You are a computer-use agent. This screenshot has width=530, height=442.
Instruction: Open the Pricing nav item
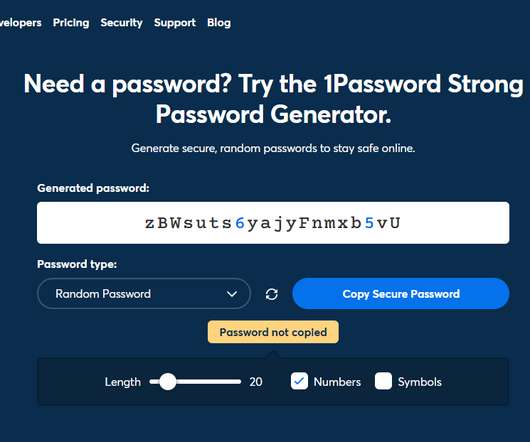point(71,23)
